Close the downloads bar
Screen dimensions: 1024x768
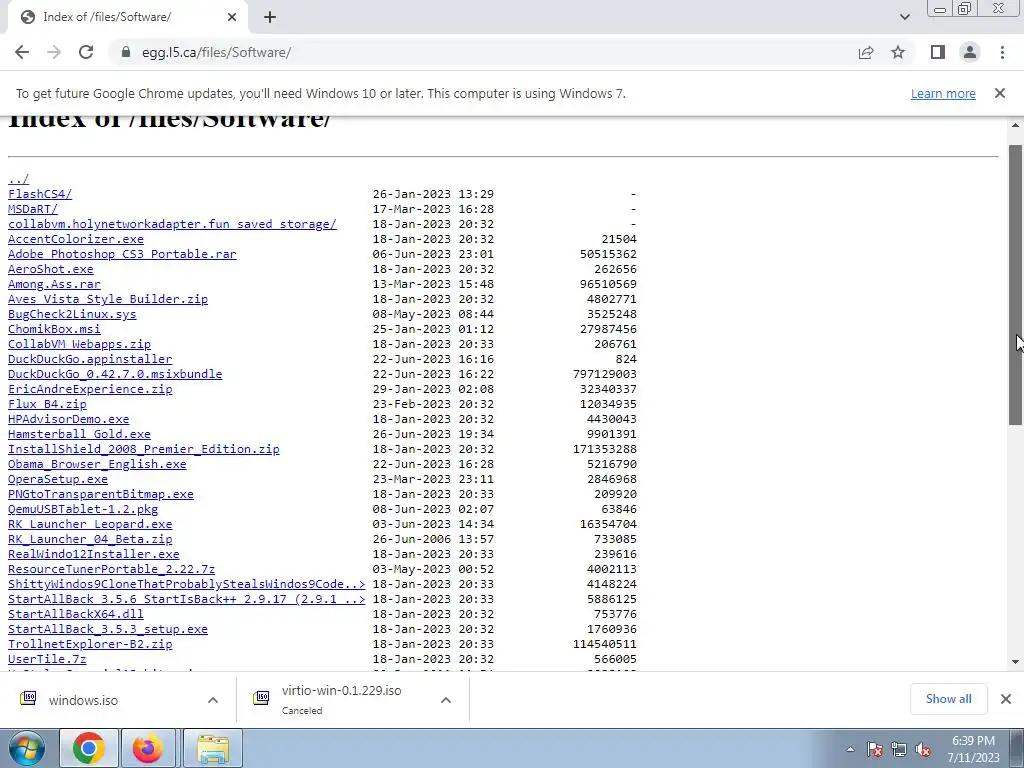coord(1006,699)
